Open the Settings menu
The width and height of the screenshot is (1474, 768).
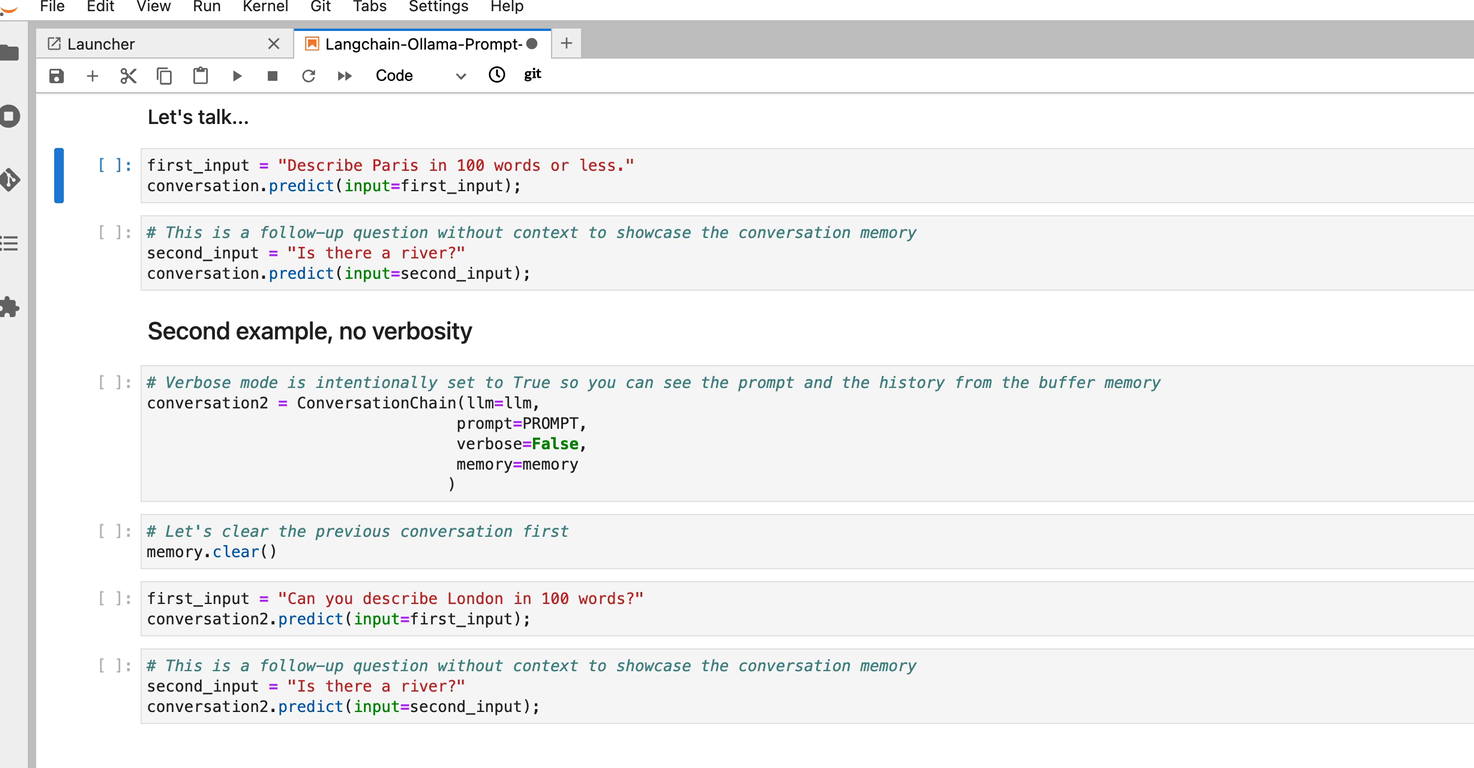click(438, 7)
